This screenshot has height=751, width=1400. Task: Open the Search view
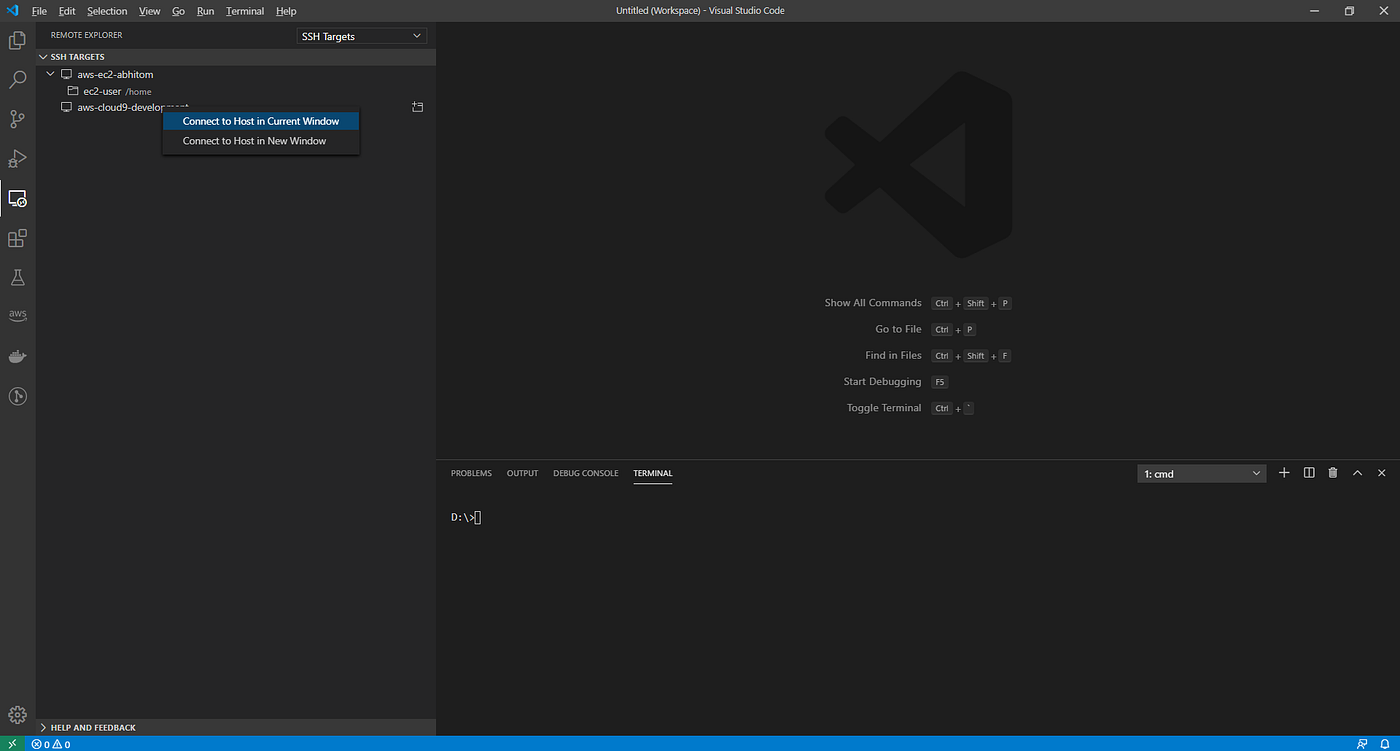(x=17, y=79)
